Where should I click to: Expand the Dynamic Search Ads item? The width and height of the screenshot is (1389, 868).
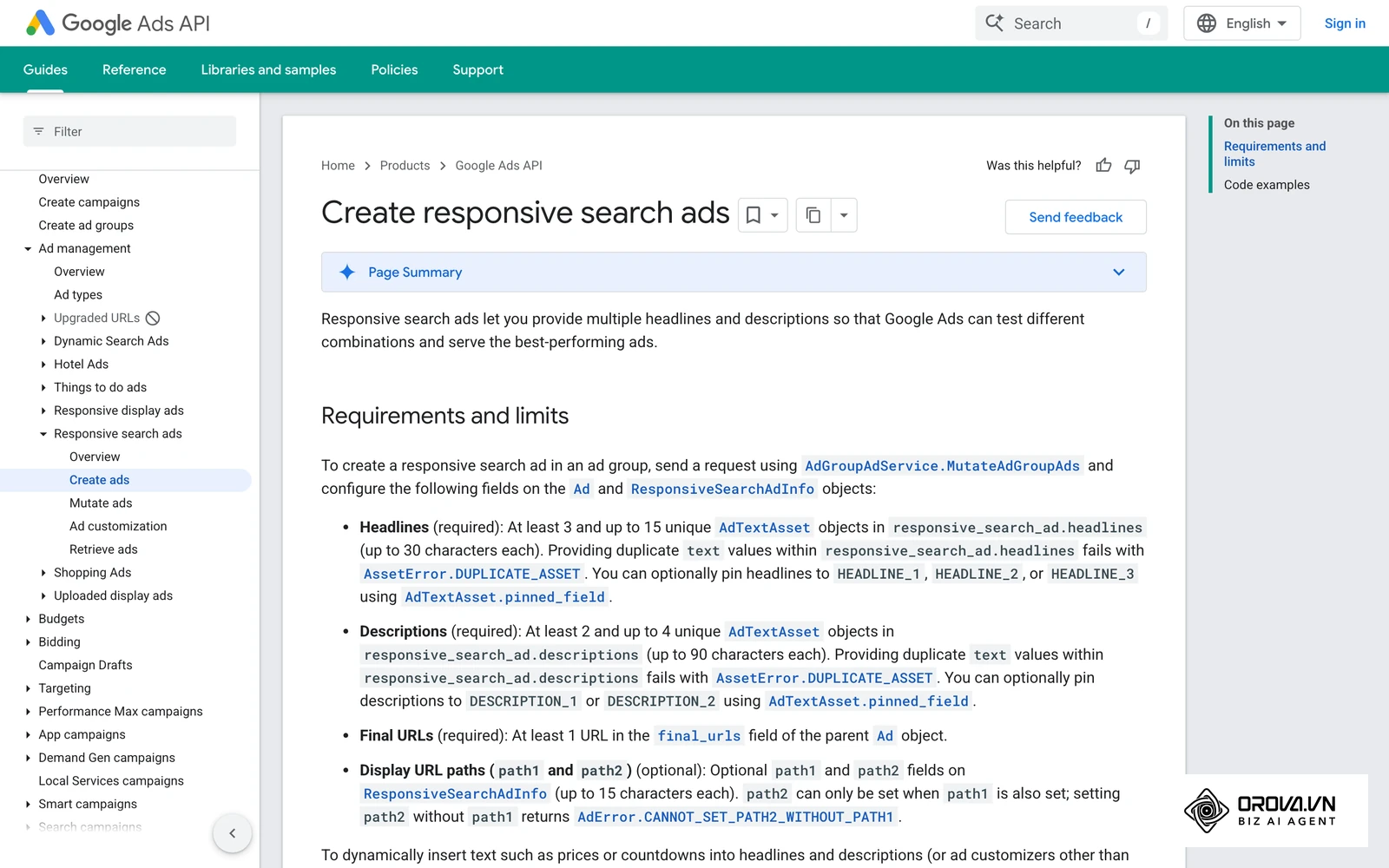point(43,342)
